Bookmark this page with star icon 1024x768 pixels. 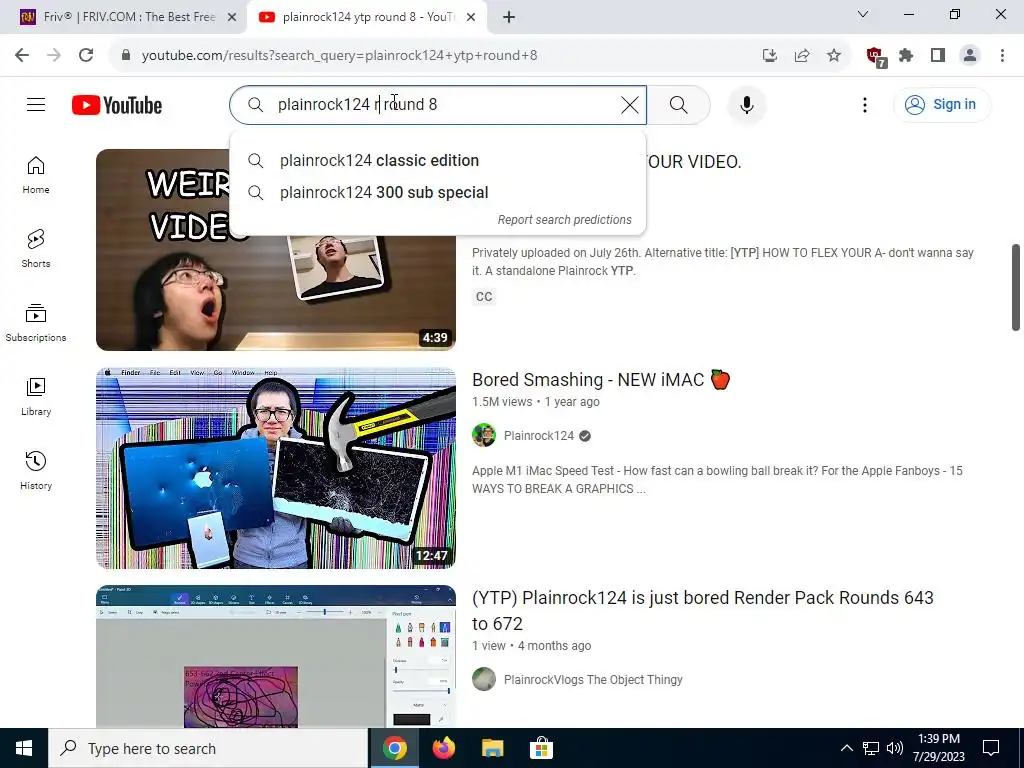[834, 56]
